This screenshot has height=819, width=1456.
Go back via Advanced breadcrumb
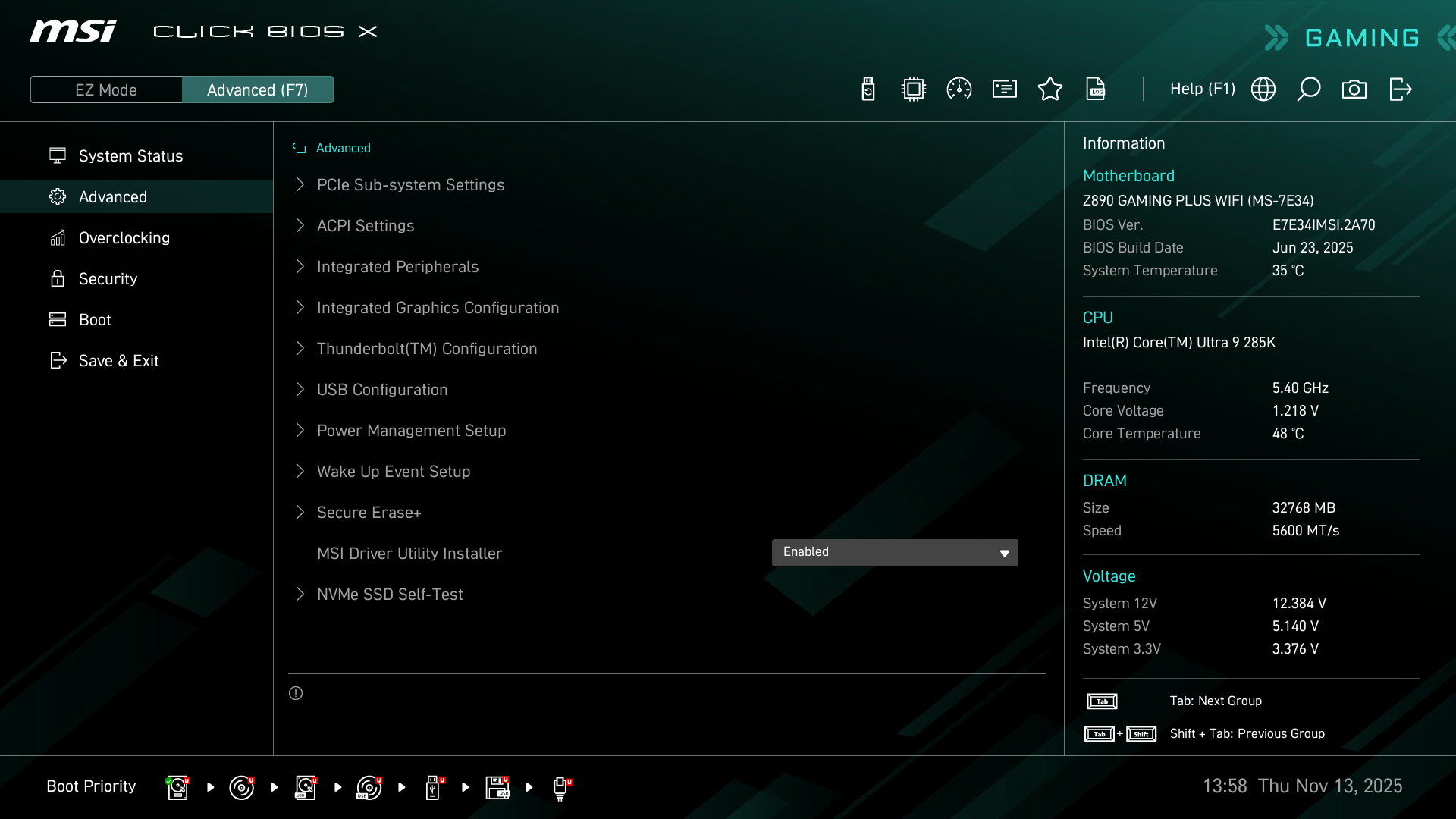point(343,149)
